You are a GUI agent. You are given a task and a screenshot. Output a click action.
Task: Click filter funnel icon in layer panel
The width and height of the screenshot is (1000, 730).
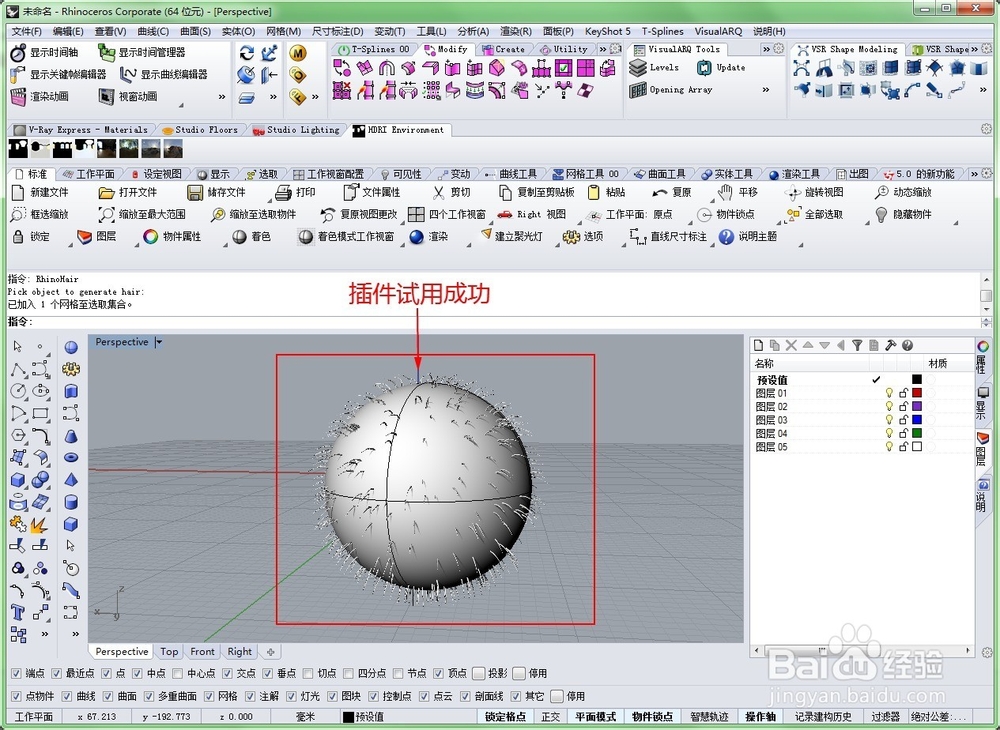click(857, 345)
